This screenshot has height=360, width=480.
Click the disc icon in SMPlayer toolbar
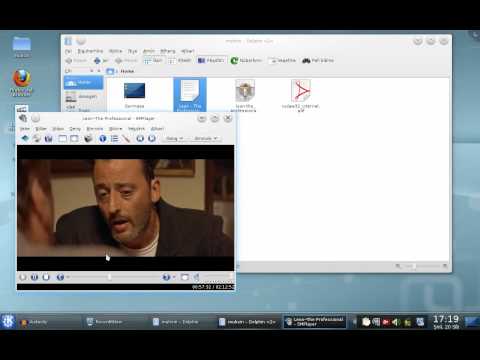point(37,138)
